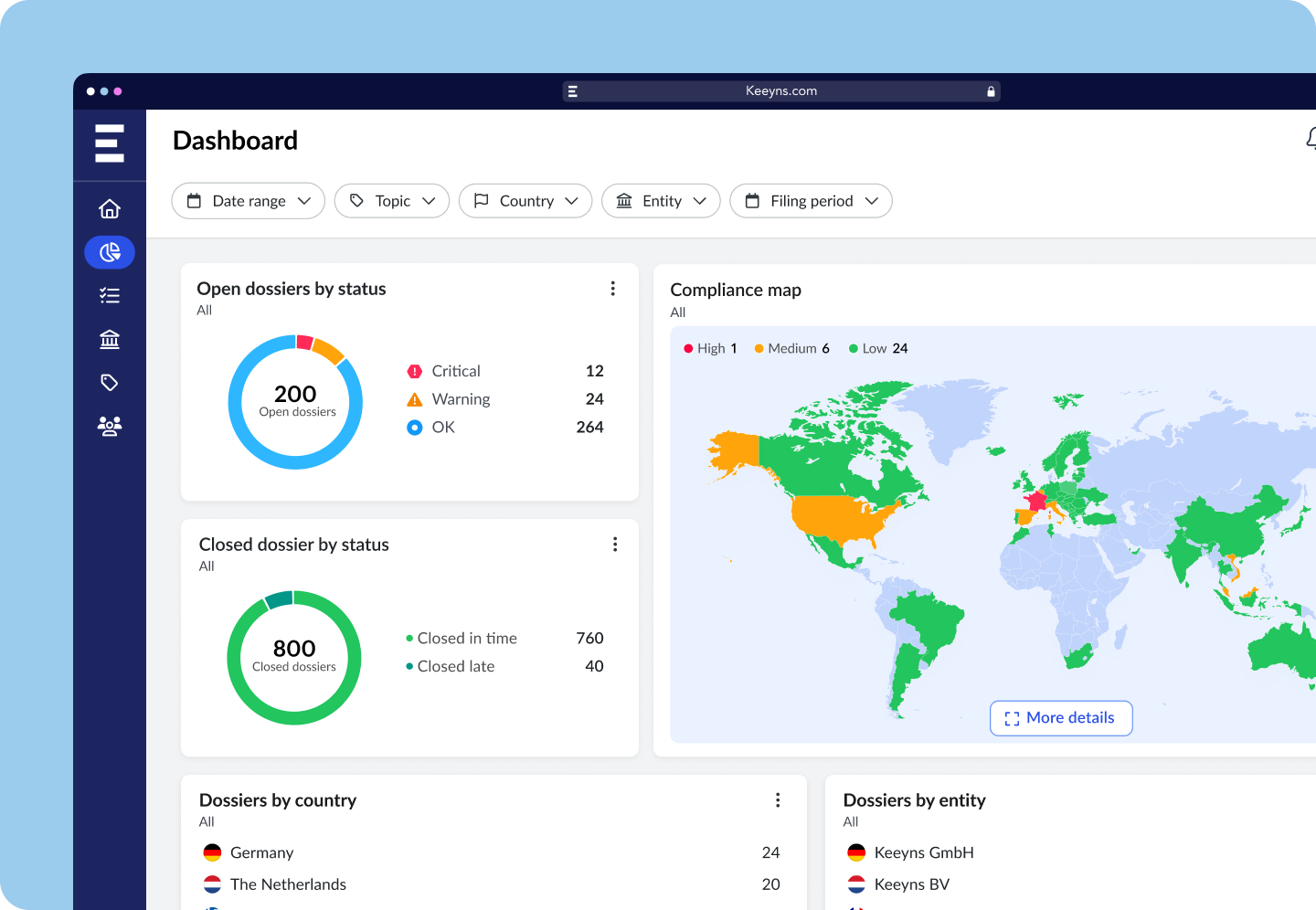Open the tags sidebar icon

(110, 382)
